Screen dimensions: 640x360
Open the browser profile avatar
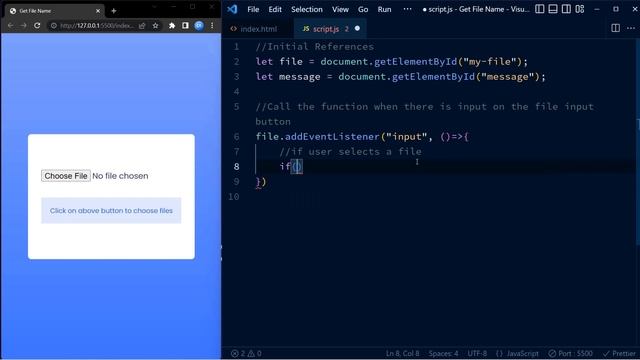coord(199,26)
